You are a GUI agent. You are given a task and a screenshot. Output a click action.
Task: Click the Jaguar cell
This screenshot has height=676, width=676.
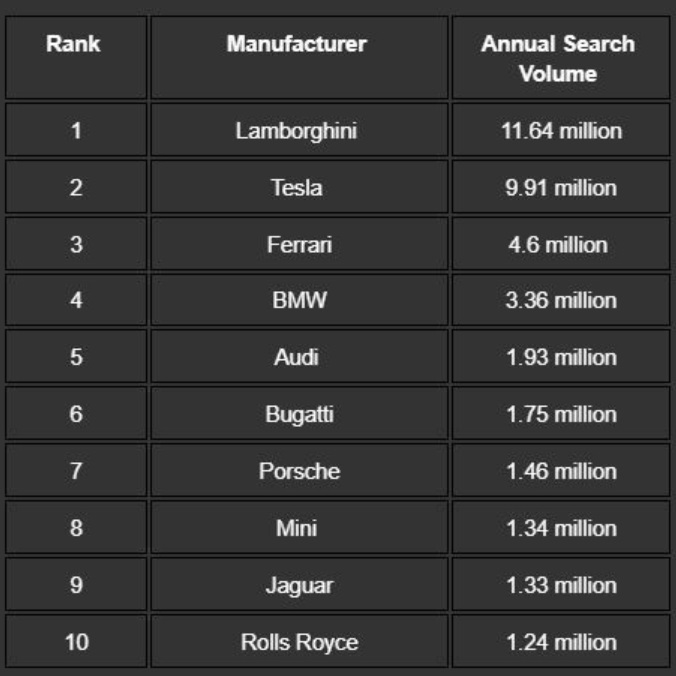point(297,585)
